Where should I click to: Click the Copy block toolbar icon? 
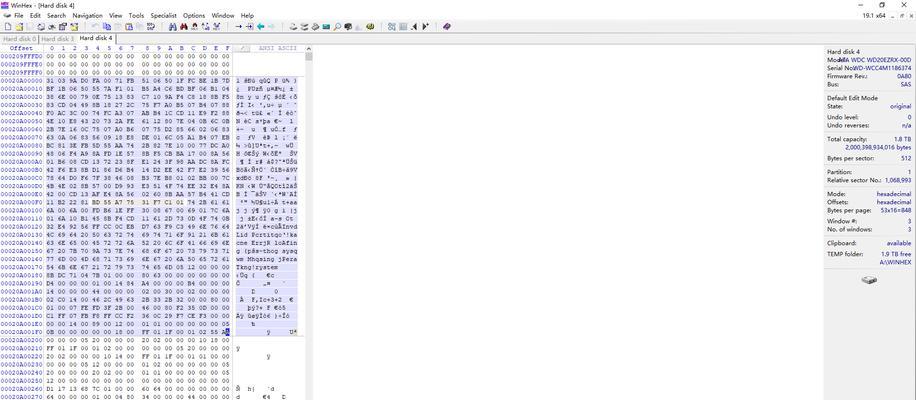coord(107,26)
